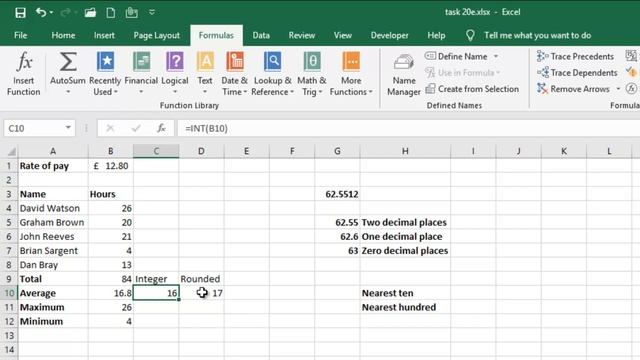The height and width of the screenshot is (360, 640).
Task: Open the File menu
Action: (x=20, y=36)
